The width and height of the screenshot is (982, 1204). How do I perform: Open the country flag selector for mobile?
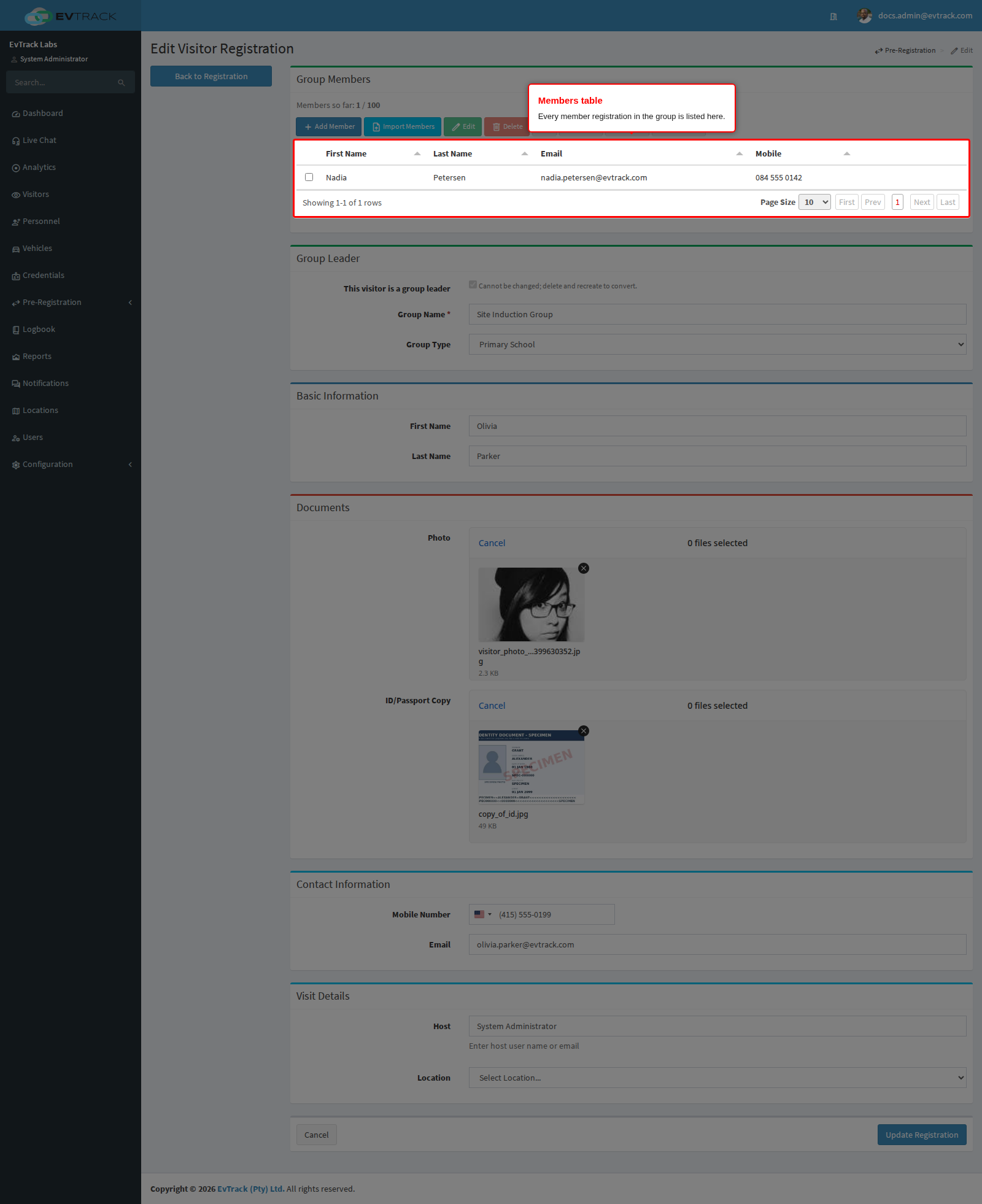coord(483,914)
